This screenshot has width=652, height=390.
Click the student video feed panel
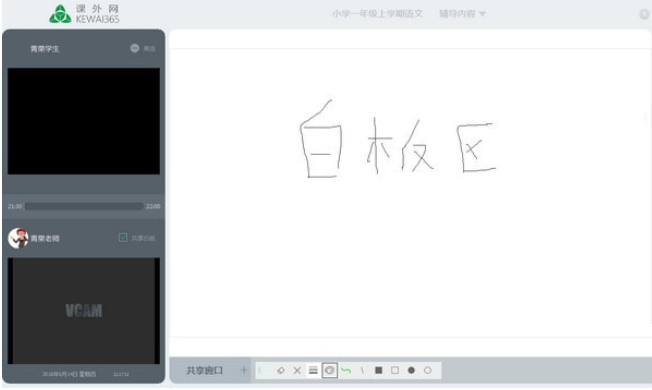[x=84, y=121]
